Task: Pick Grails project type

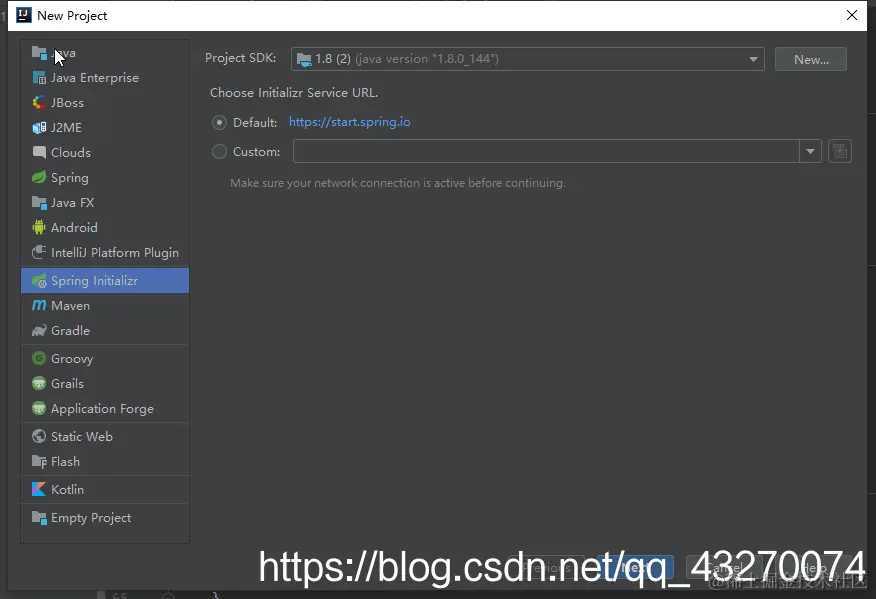Action: tap(105, 383)
